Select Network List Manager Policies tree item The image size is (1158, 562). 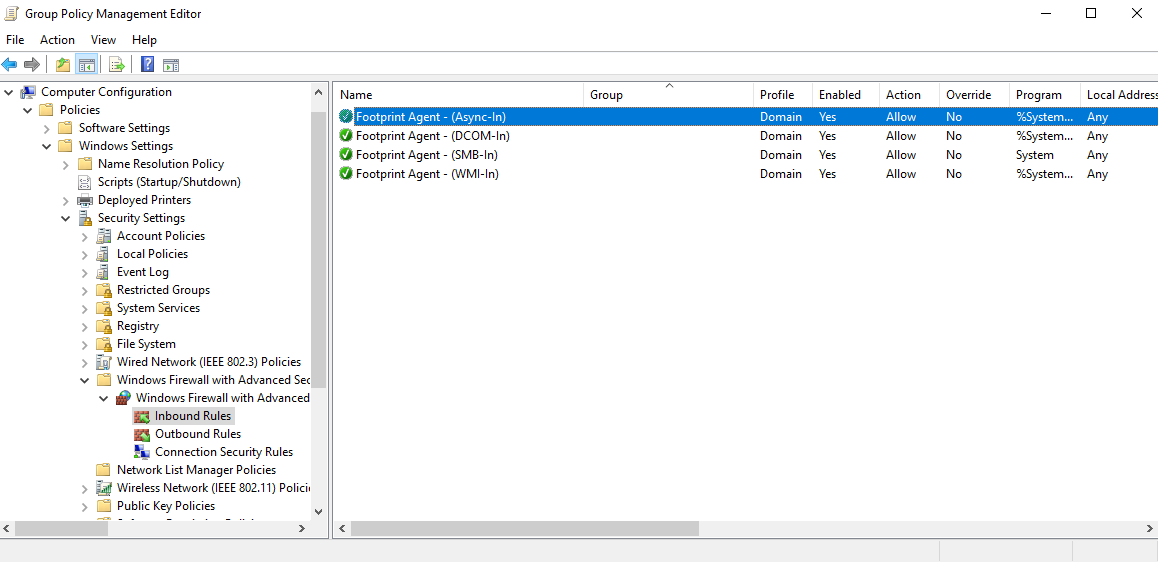(196, 470)
